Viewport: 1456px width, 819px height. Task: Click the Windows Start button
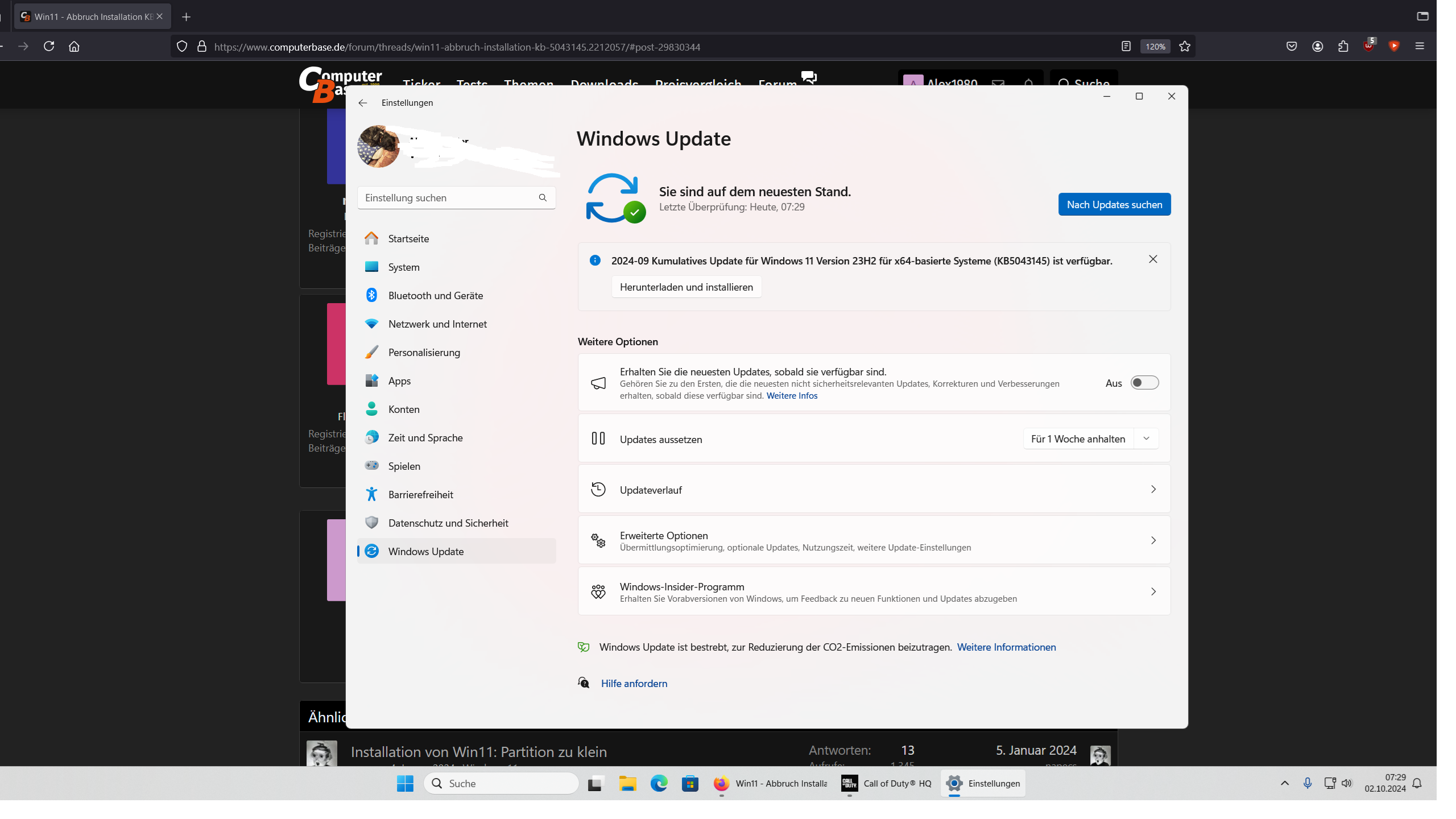405,784
